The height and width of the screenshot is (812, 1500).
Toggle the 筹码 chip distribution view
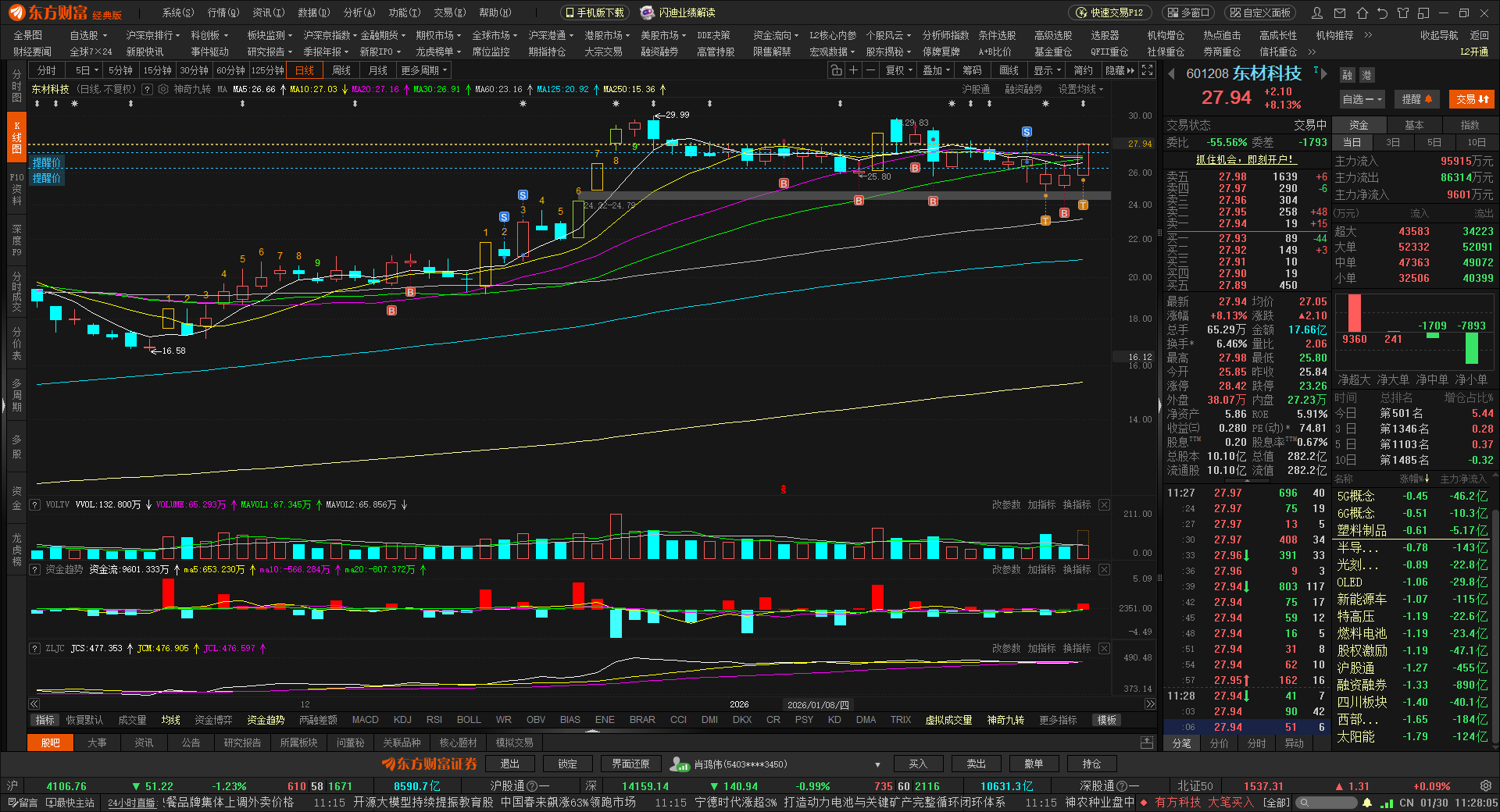(x=972, y=70)
